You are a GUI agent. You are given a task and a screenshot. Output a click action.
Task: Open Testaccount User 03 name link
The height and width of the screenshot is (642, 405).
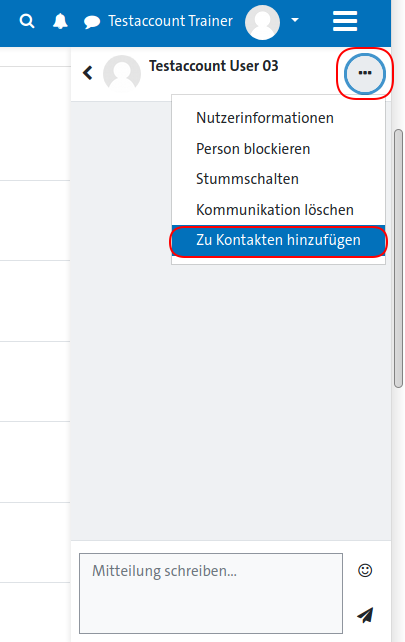(x=213, y=66)
